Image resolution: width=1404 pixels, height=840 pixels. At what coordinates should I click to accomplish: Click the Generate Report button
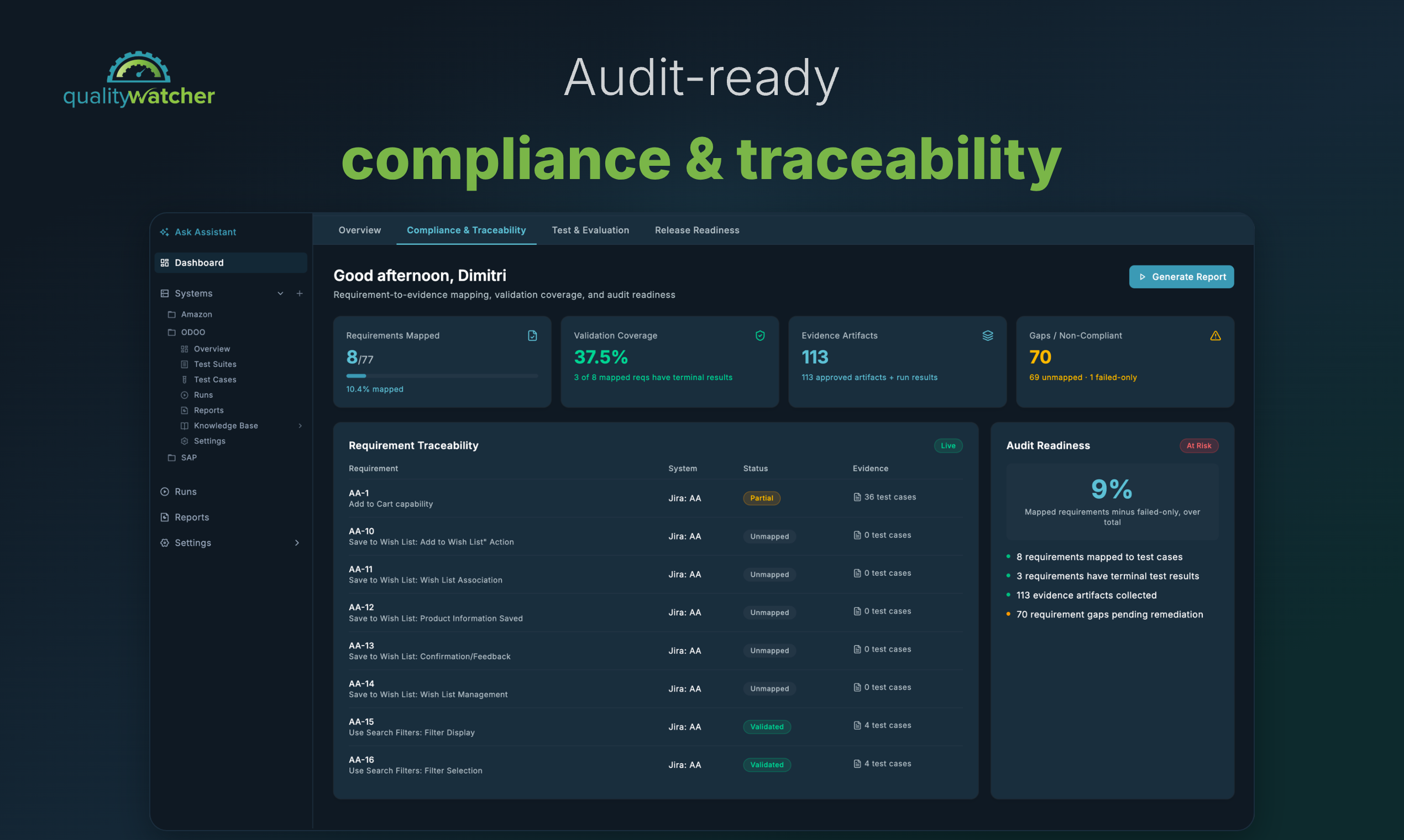click(x=1181, y=277)
